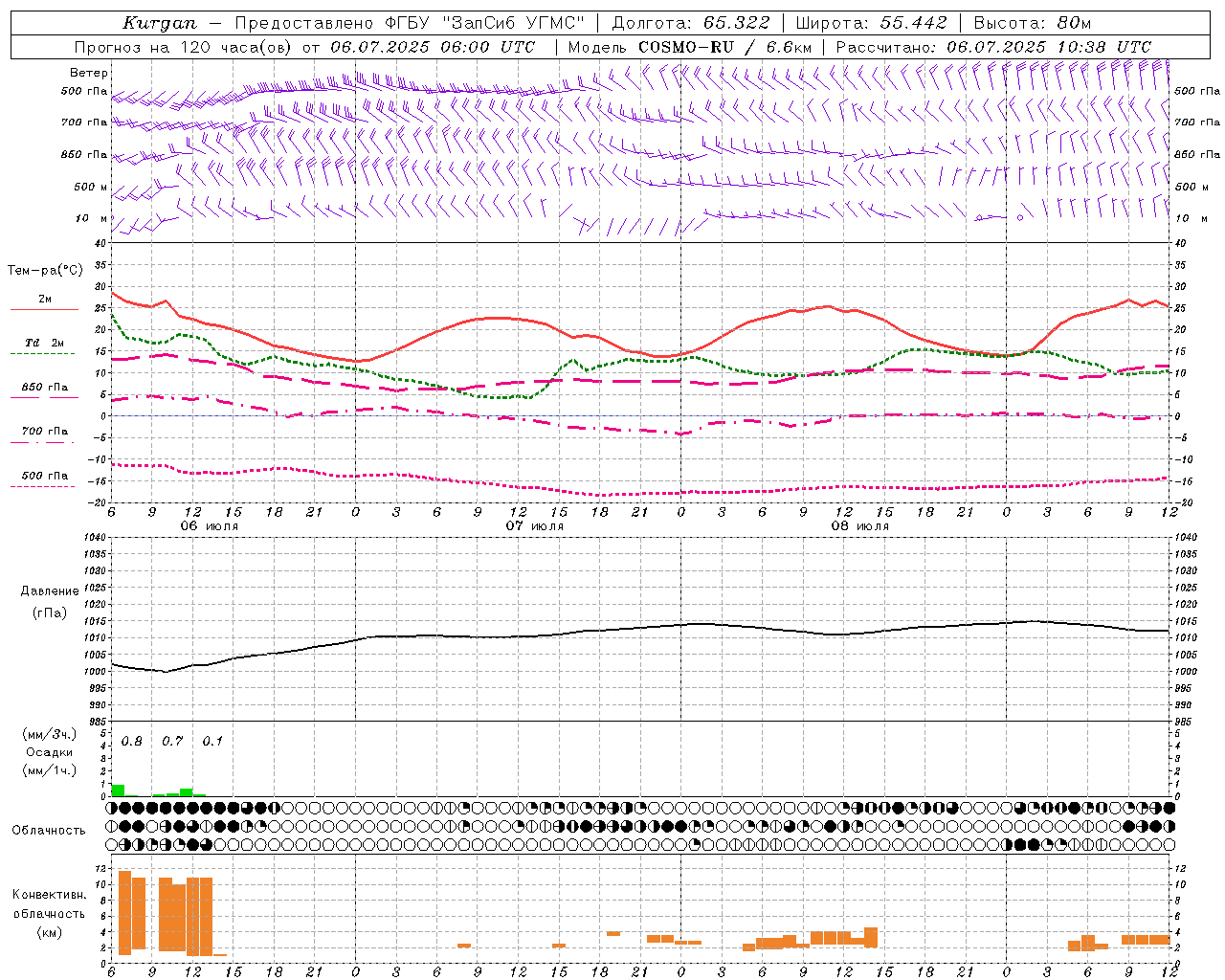Click the "0.1" three-hour precipitation value

[212, 742]
